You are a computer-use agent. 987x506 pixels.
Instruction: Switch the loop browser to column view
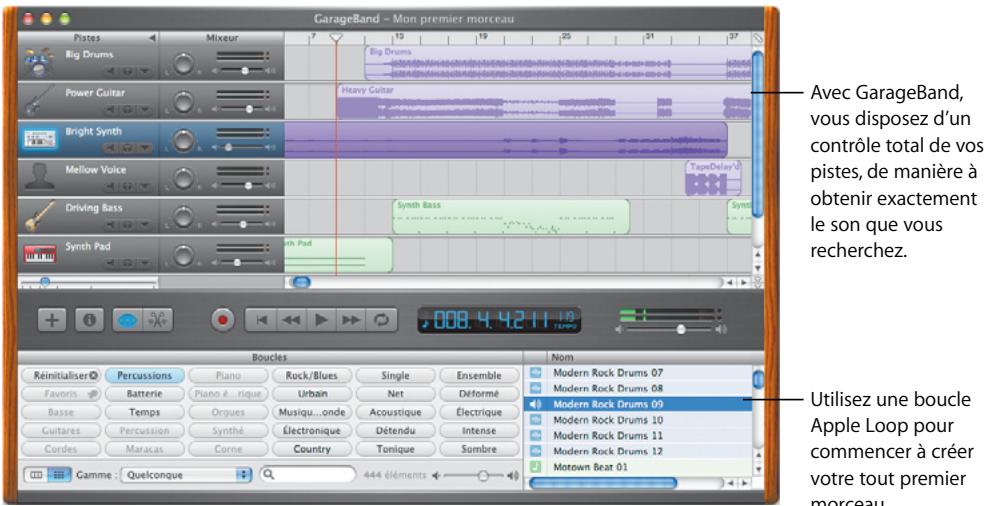click(x=37, y=475)
